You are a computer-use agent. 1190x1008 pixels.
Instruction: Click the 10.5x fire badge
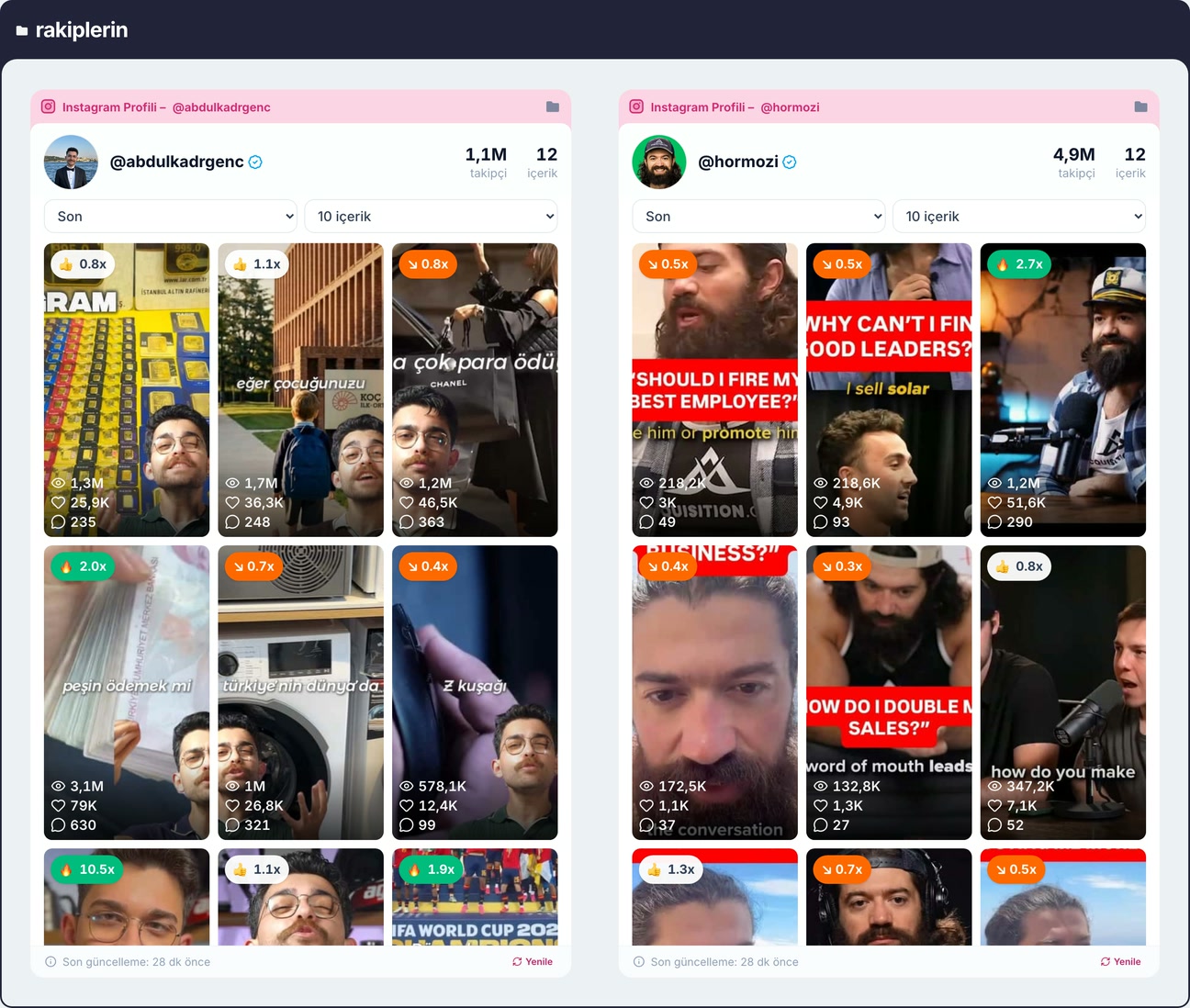tap(86, 869)
